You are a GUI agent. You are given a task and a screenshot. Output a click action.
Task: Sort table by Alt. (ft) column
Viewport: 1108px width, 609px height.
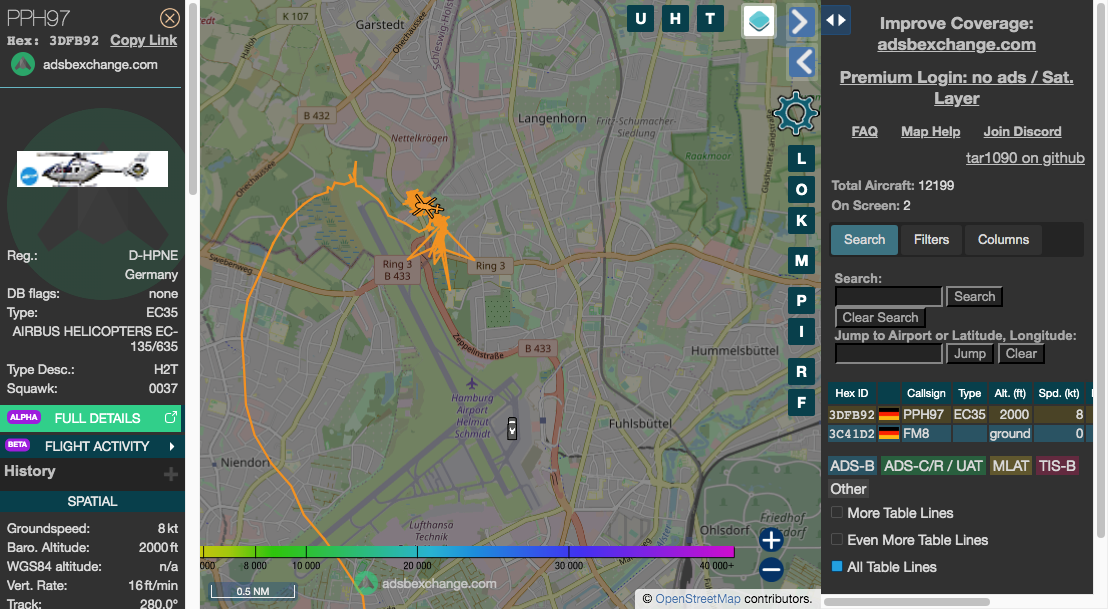1010,394
